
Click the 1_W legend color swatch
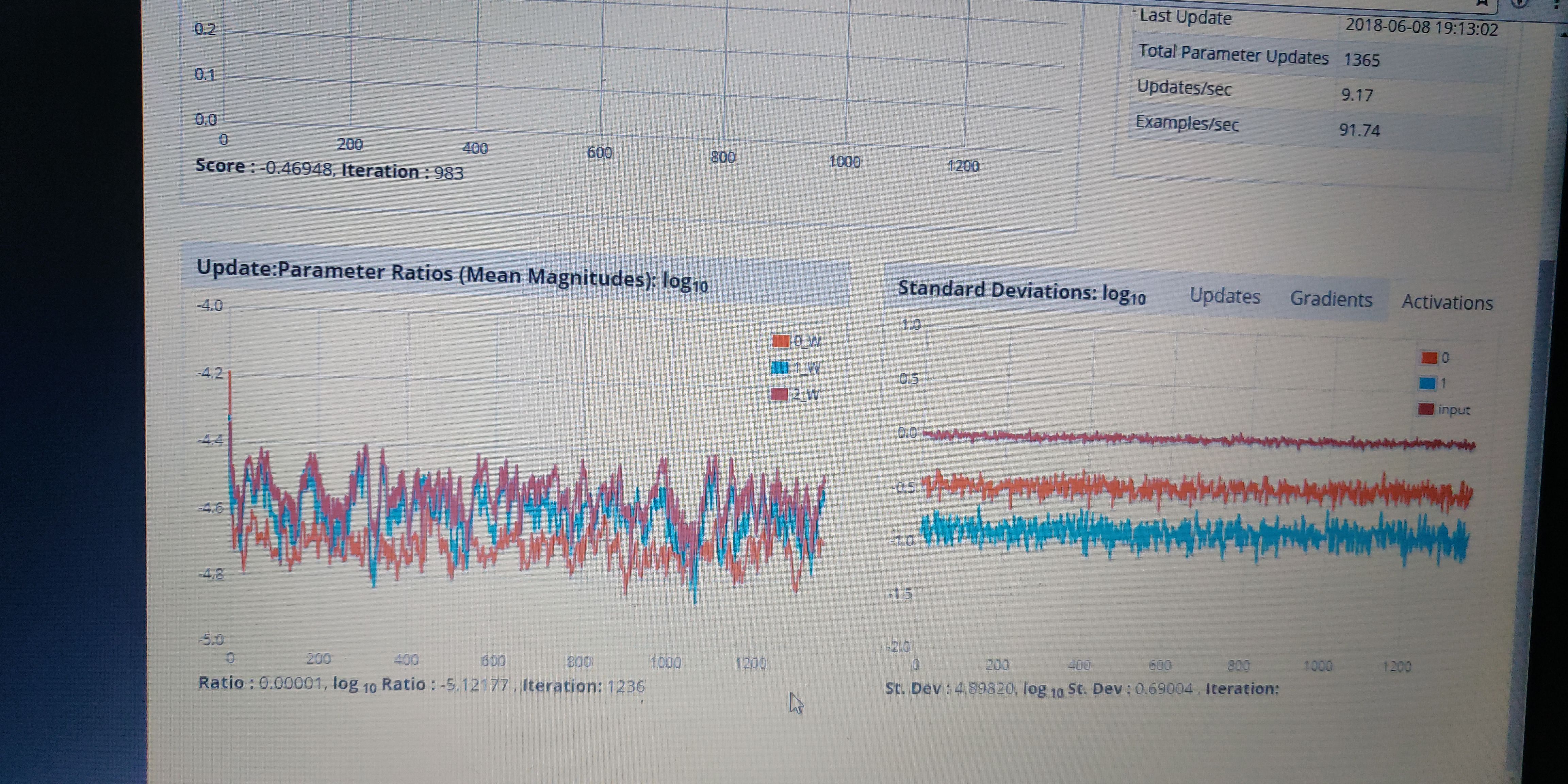pyautogui.click(x=780, y=367)
